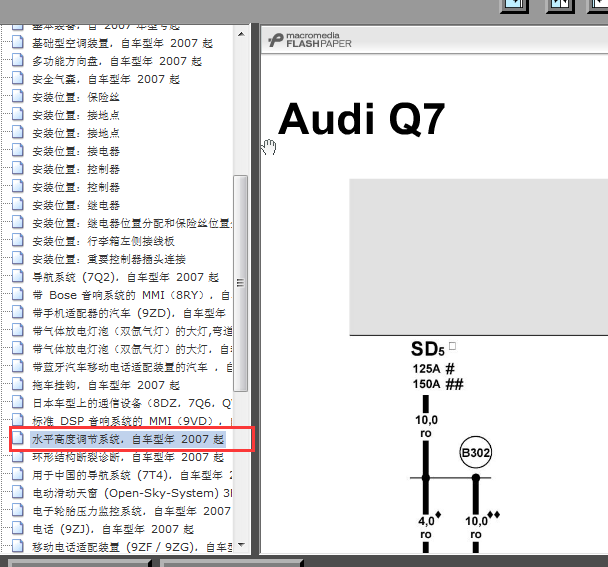This screenshot has height=567, width=608.
Task: Click document icon for 带蓝牙汽车移动电话适配装置
Action: pyautogui.click(x=17, y=366)
